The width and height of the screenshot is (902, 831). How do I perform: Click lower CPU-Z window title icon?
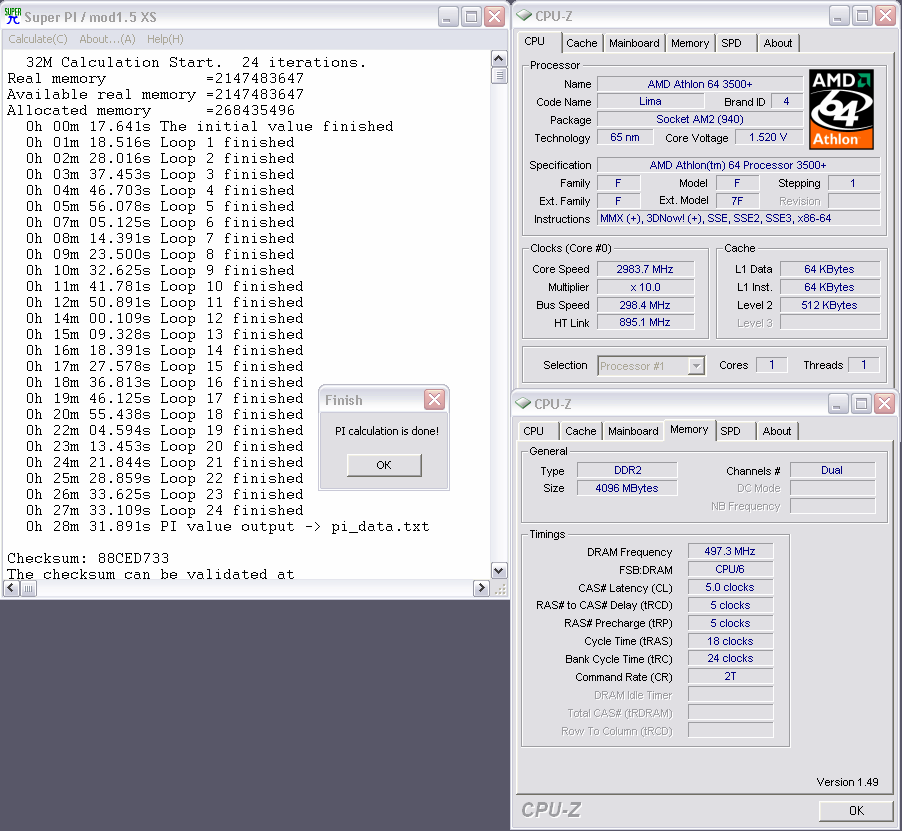[x=523, y=403]
